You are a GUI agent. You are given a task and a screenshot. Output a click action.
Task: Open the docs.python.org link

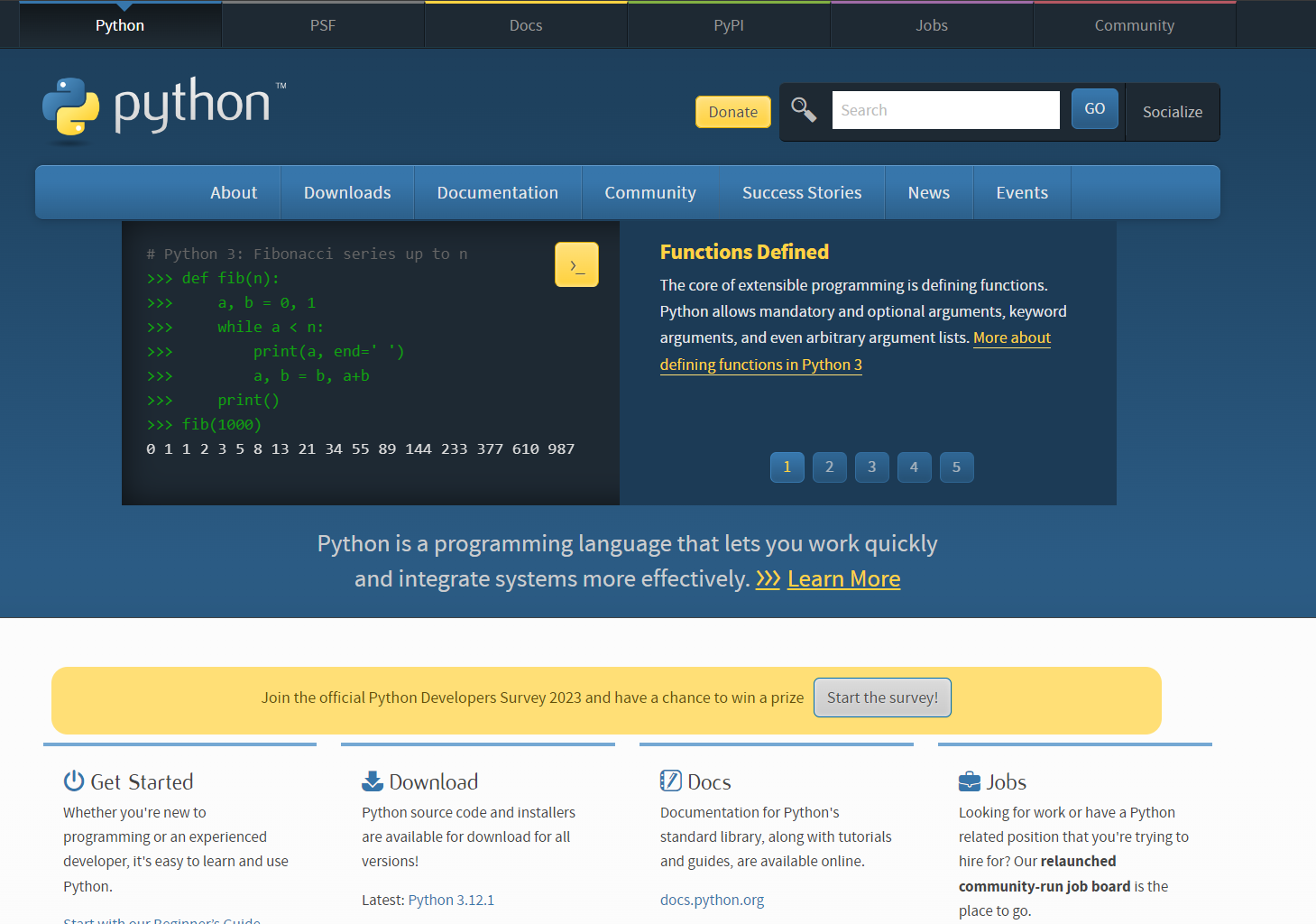click(712, 900)
